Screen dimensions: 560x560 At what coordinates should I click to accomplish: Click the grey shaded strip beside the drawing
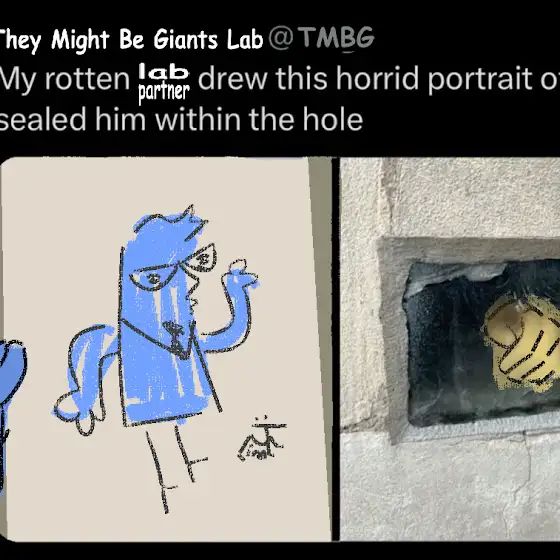(321, 349)
